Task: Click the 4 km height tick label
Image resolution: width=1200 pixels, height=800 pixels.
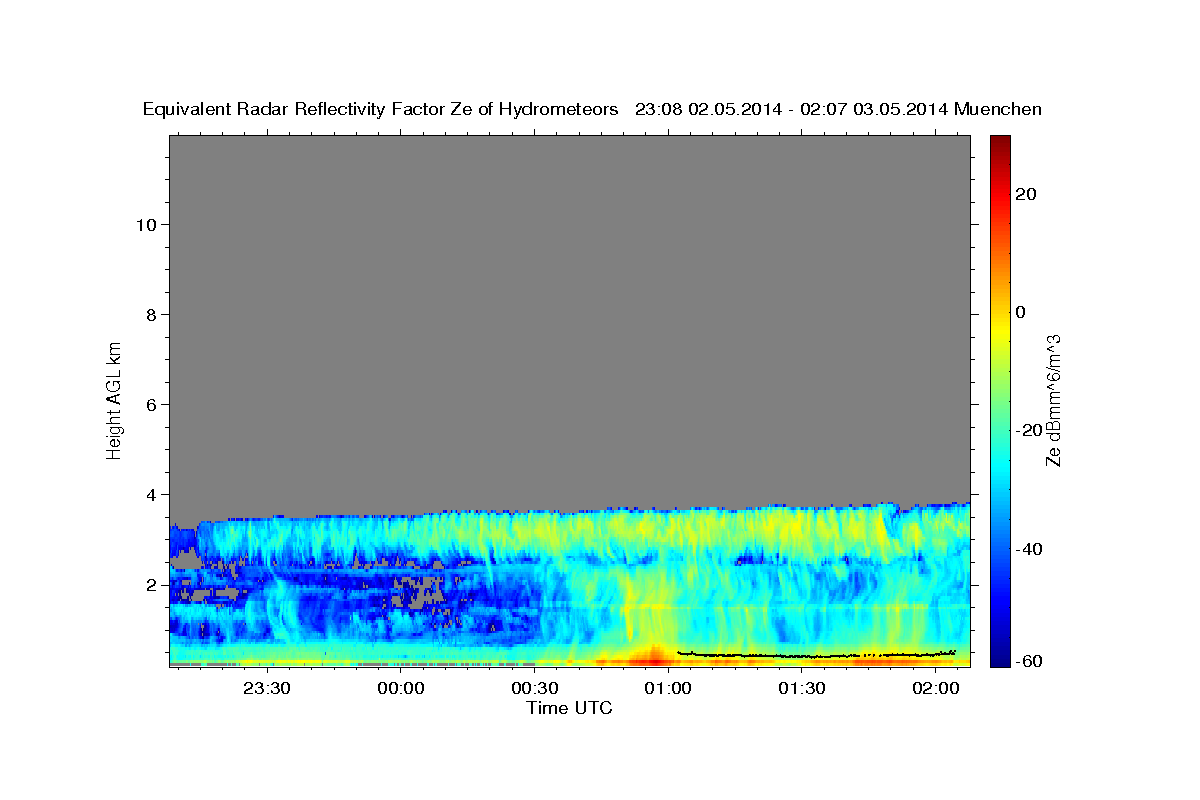Action: click(150, 494)
